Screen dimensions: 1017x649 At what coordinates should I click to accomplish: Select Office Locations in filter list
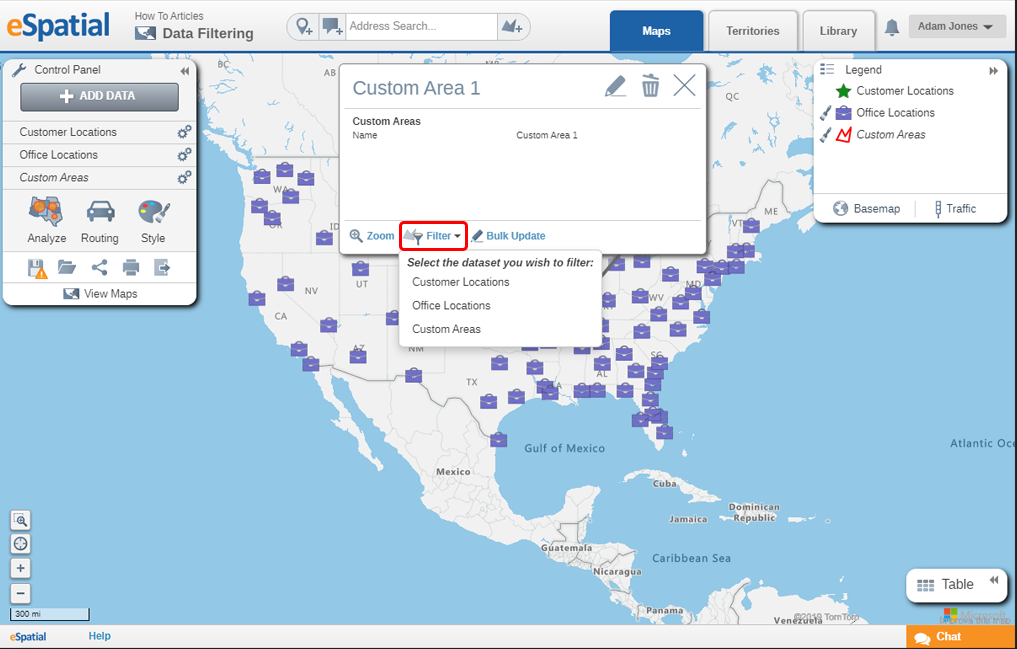(451, 305)
